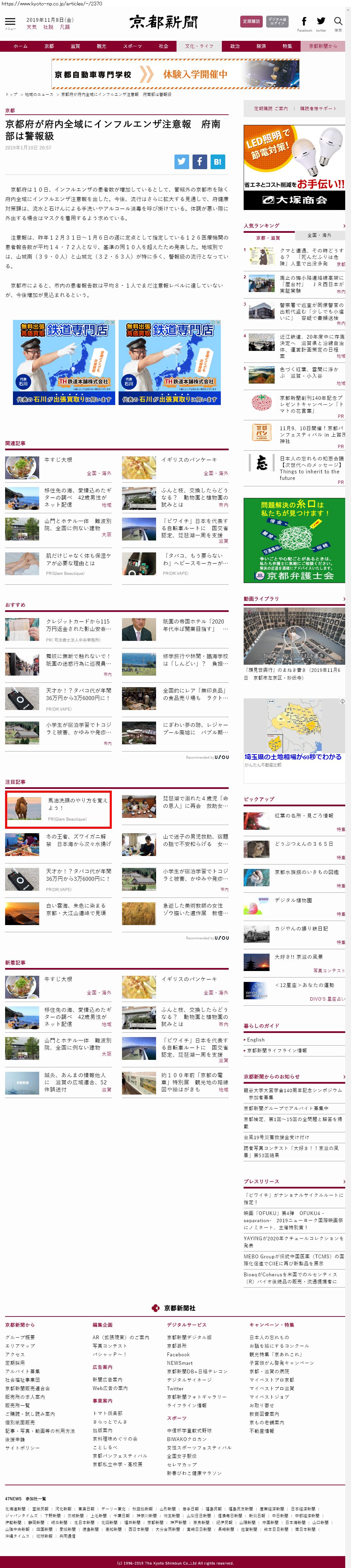
Task: Click the header Twitter icon
Action: coord(321,22)
